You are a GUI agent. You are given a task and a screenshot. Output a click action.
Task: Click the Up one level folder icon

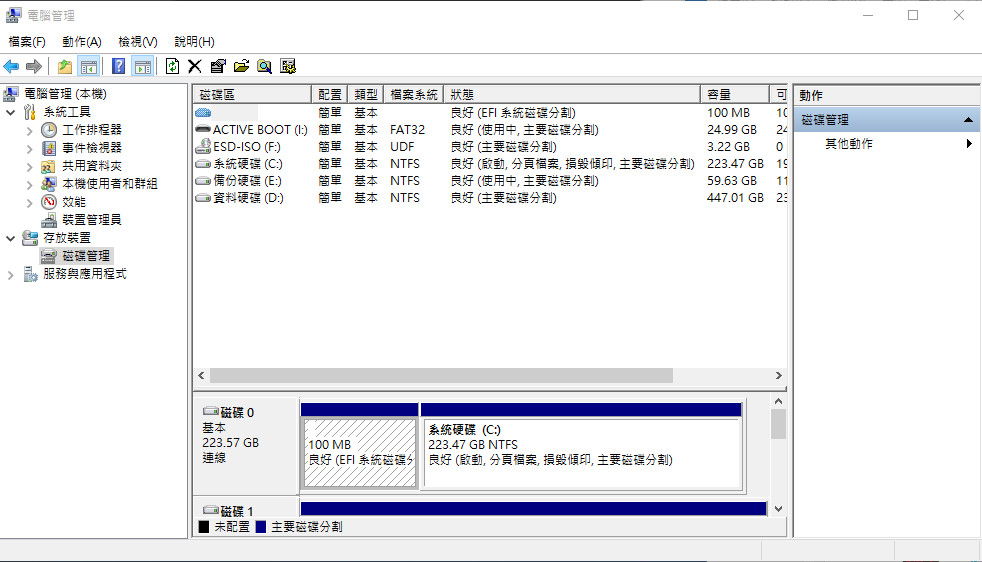(65, 66)
